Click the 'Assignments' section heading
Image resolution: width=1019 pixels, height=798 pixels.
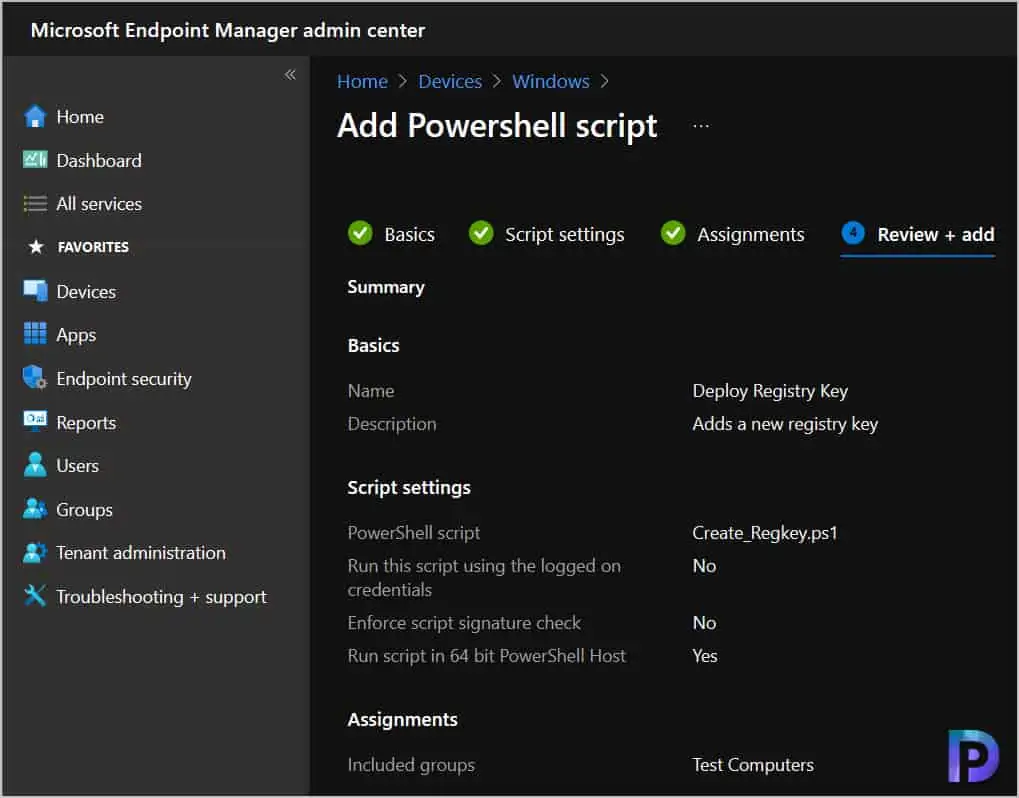click(x=402, y=720)
